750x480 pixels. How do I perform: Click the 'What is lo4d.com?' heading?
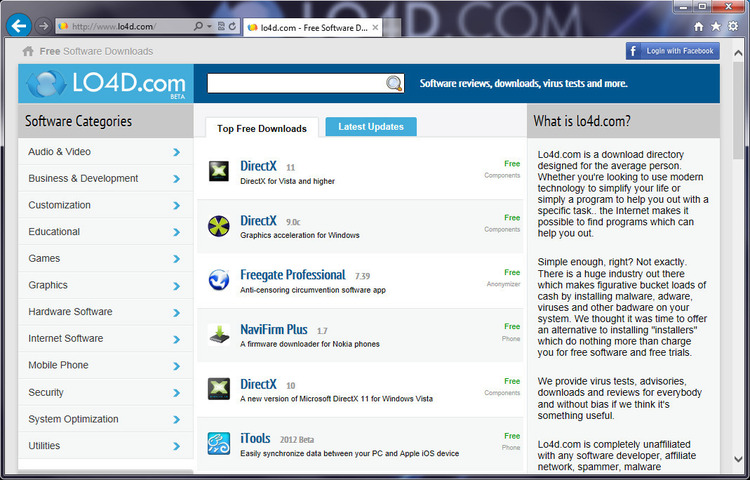[x=582, y=121]
